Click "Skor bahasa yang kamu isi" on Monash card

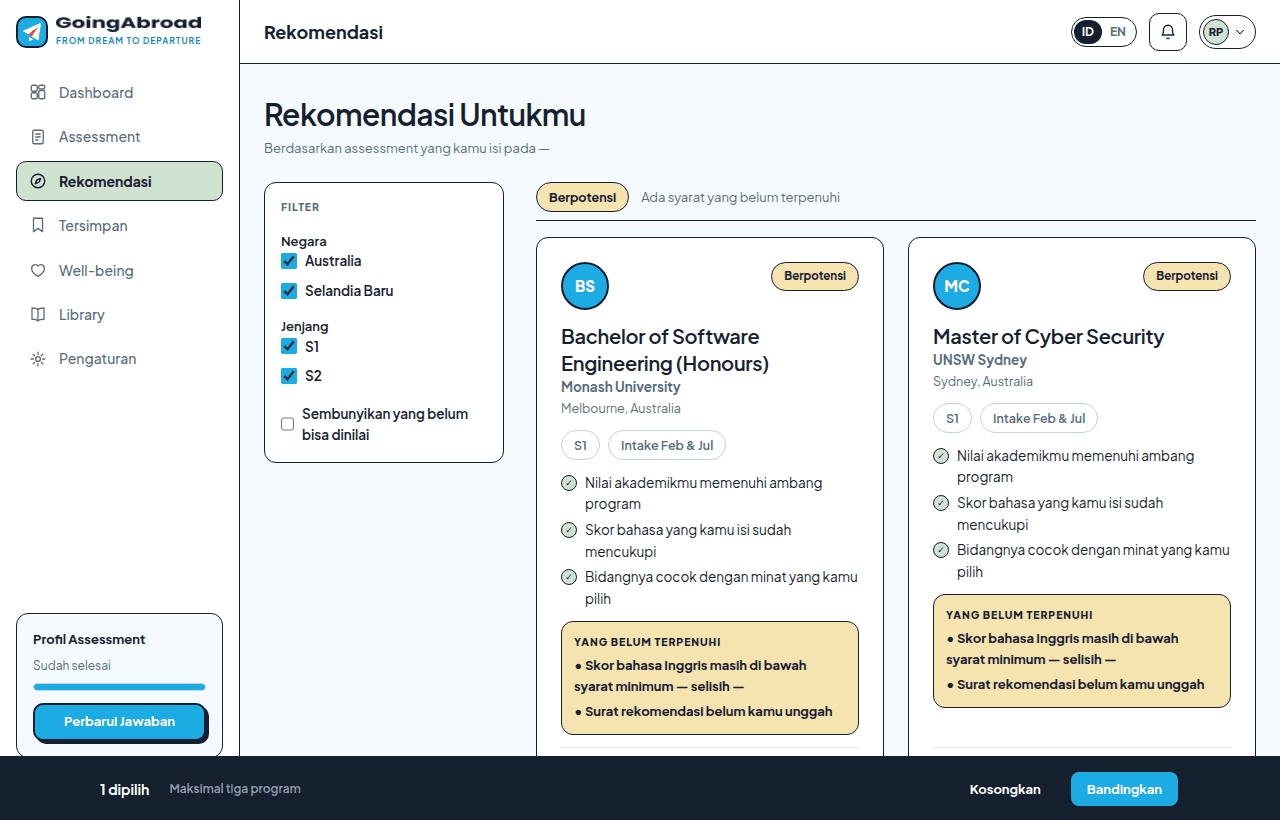pos(688,540)
